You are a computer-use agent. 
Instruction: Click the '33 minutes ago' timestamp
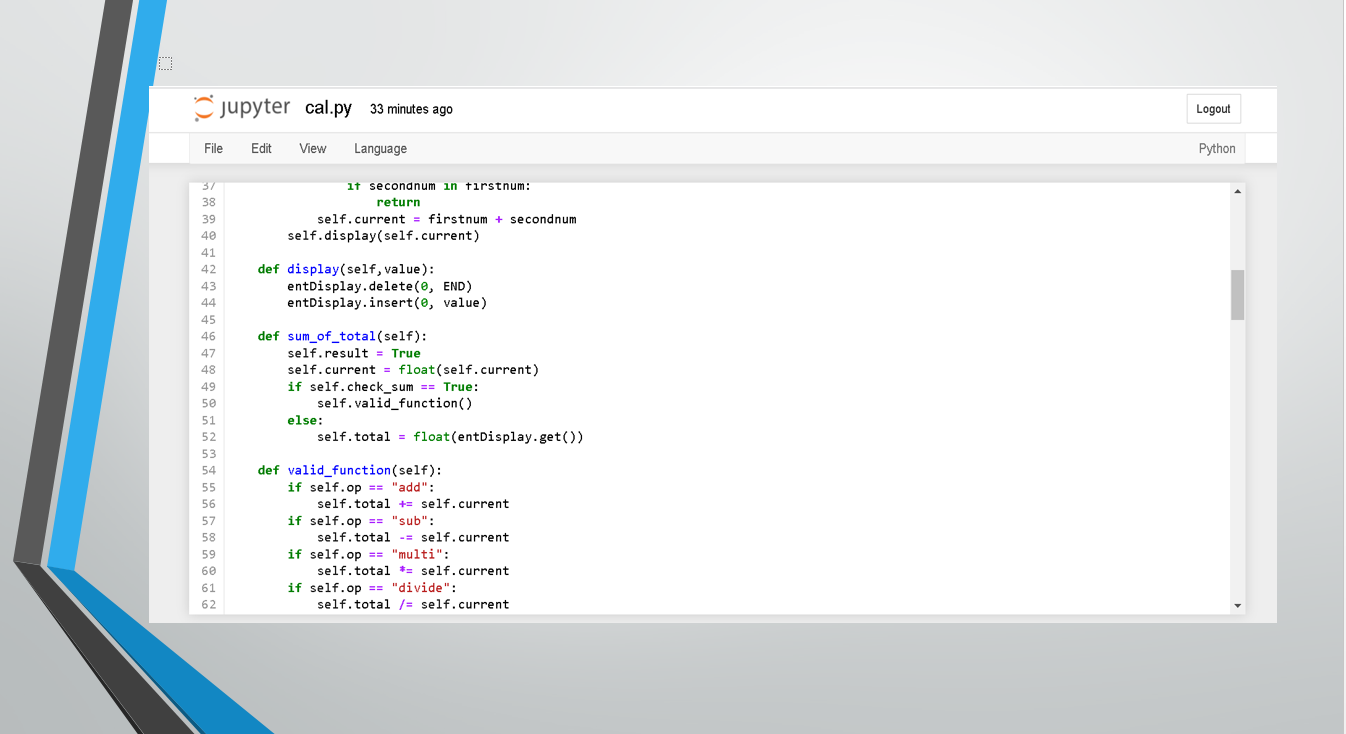click(411, 109)
